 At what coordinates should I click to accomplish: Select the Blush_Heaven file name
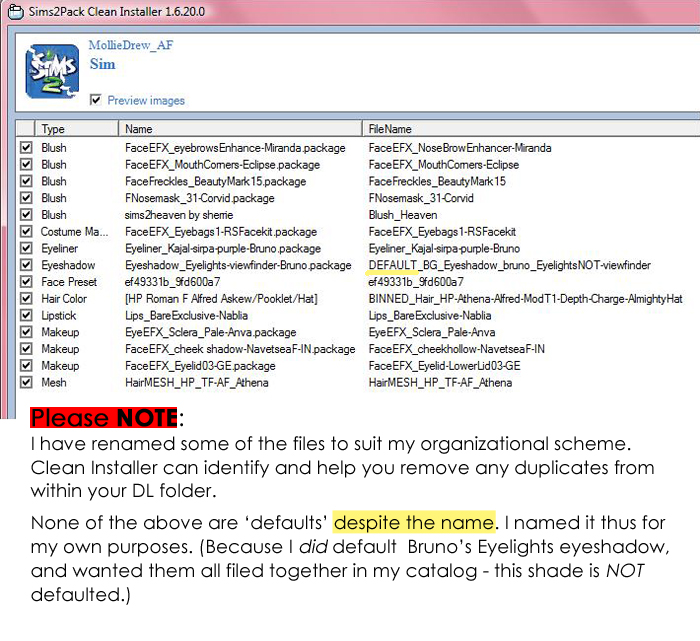coord(403,215)
